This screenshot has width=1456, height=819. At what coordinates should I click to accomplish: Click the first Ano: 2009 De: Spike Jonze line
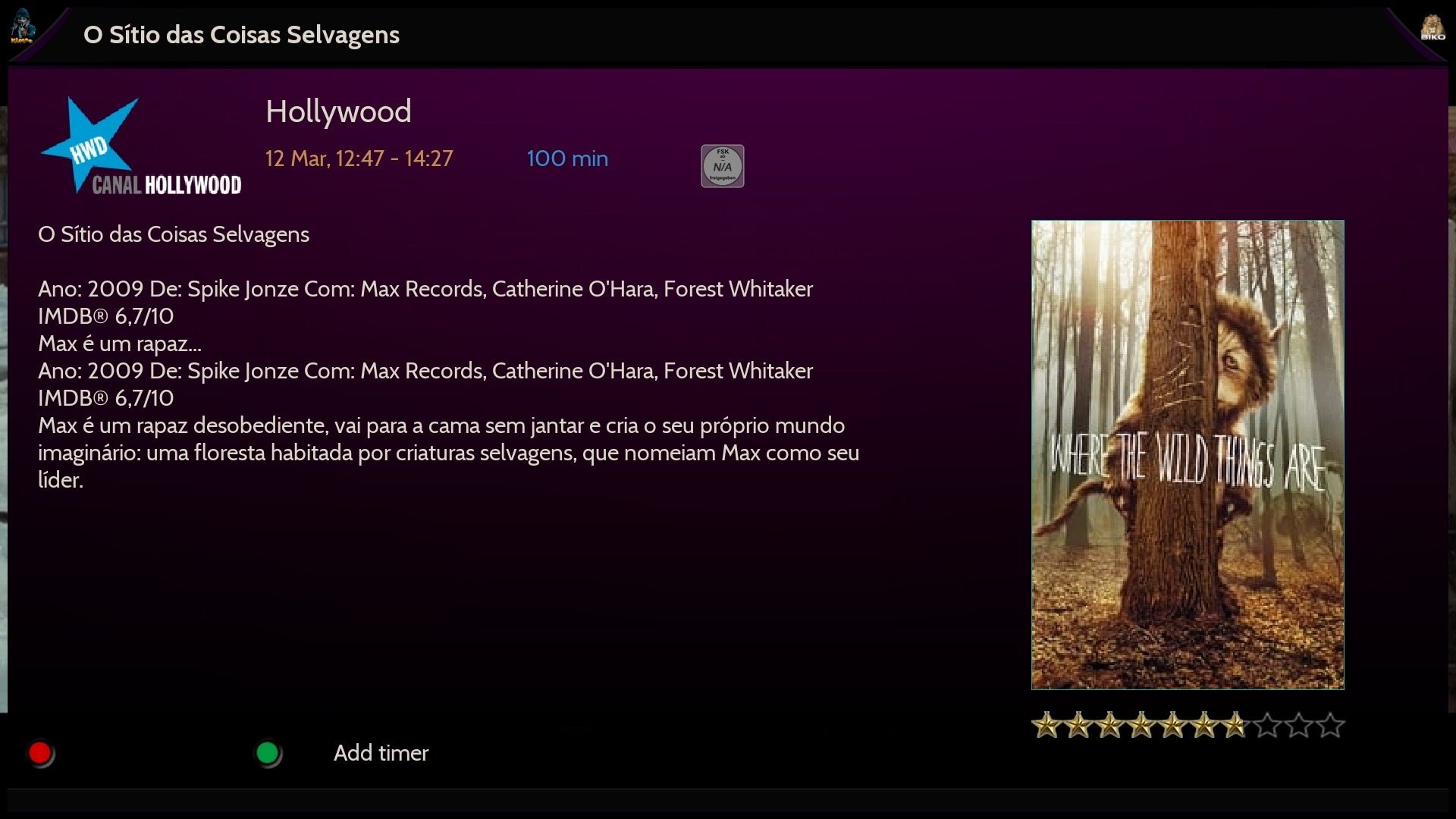(425, 289)
